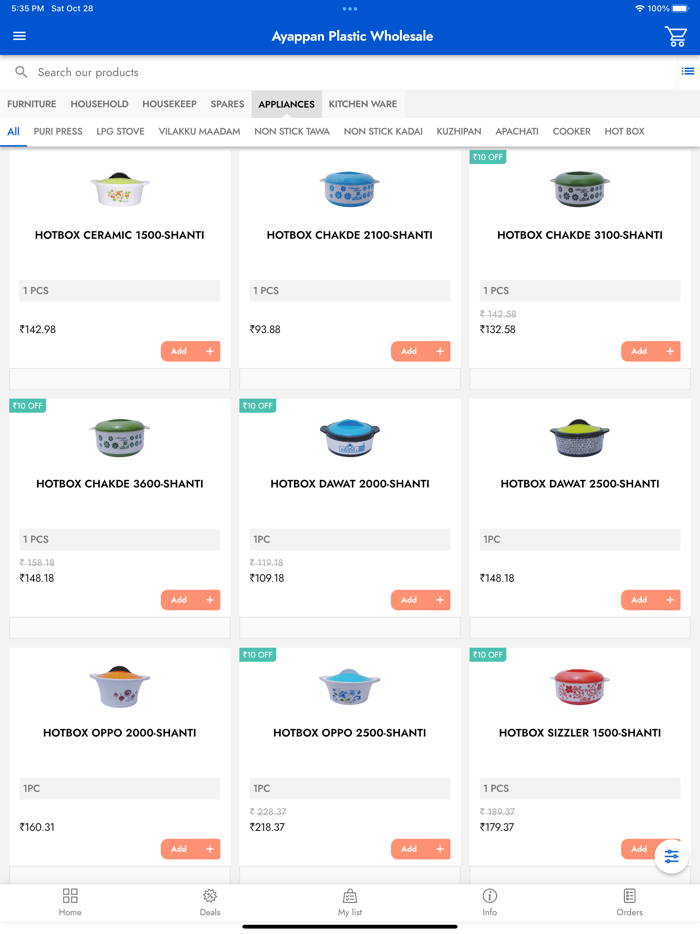Screen dimensions: 700x934
Task: Open the hamburger navigation menu
Action: (x=19, y=35)
